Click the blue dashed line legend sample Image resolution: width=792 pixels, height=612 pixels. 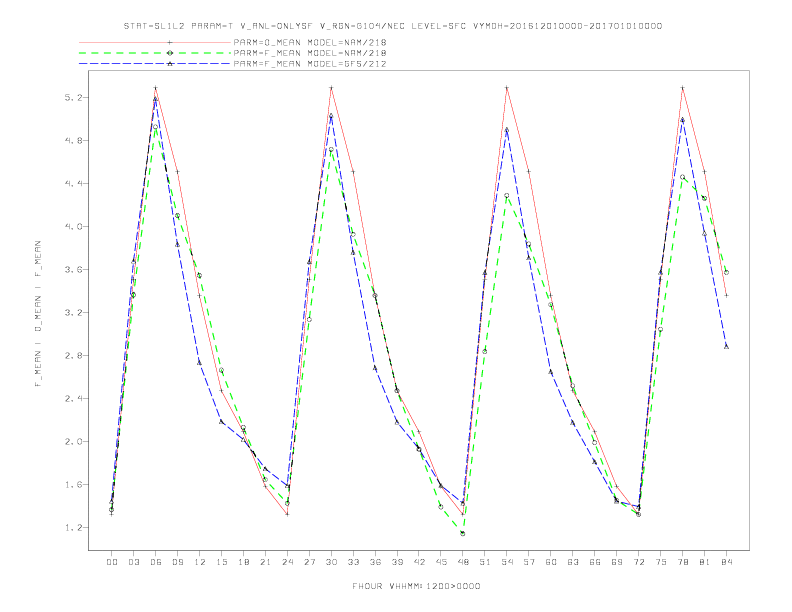pyautogui.click(x=155, y=64)
